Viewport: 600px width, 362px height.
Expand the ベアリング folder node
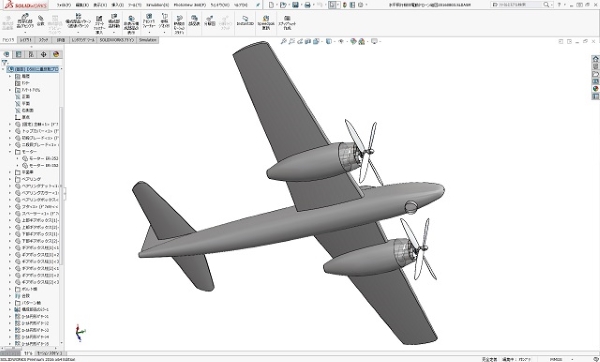coord(10,179)
